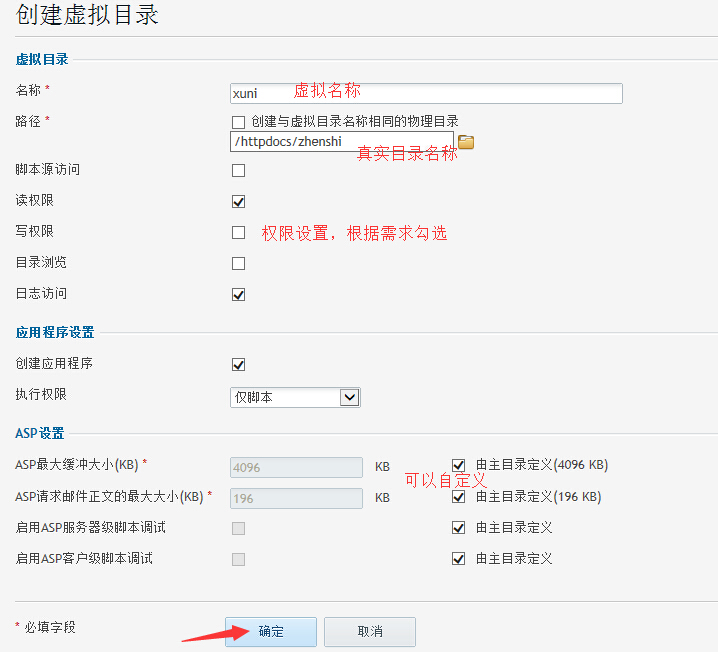The height and width of the screenshot is (652, 718).
Task: Enable the 脚本源访问 checkbox
Action: (238, 170)
